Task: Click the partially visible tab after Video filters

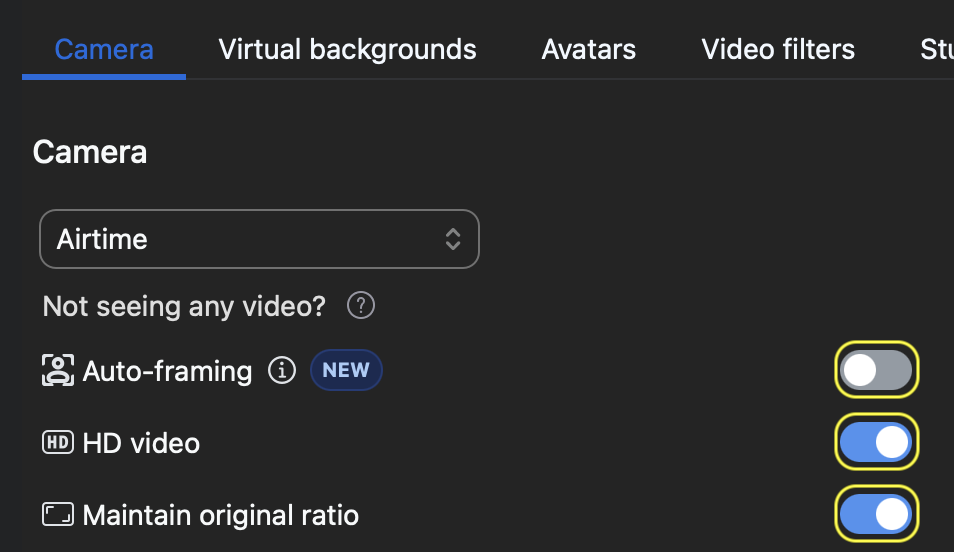Action: [x=936, y=49]
